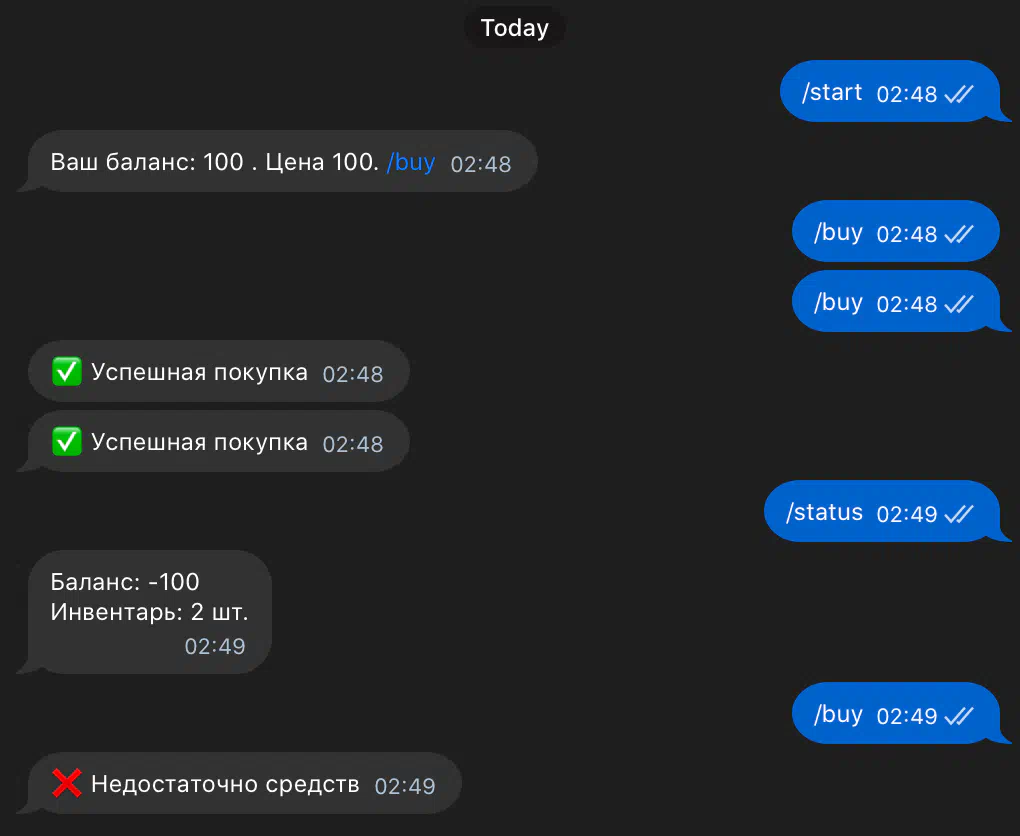1020x836 pixels.
Task: Click the double check mark on /status message
Action: (959, 514)
